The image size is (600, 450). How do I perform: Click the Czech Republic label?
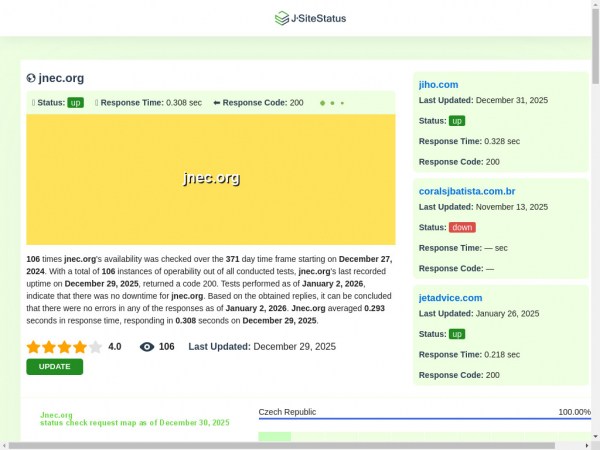click(287, 412)
